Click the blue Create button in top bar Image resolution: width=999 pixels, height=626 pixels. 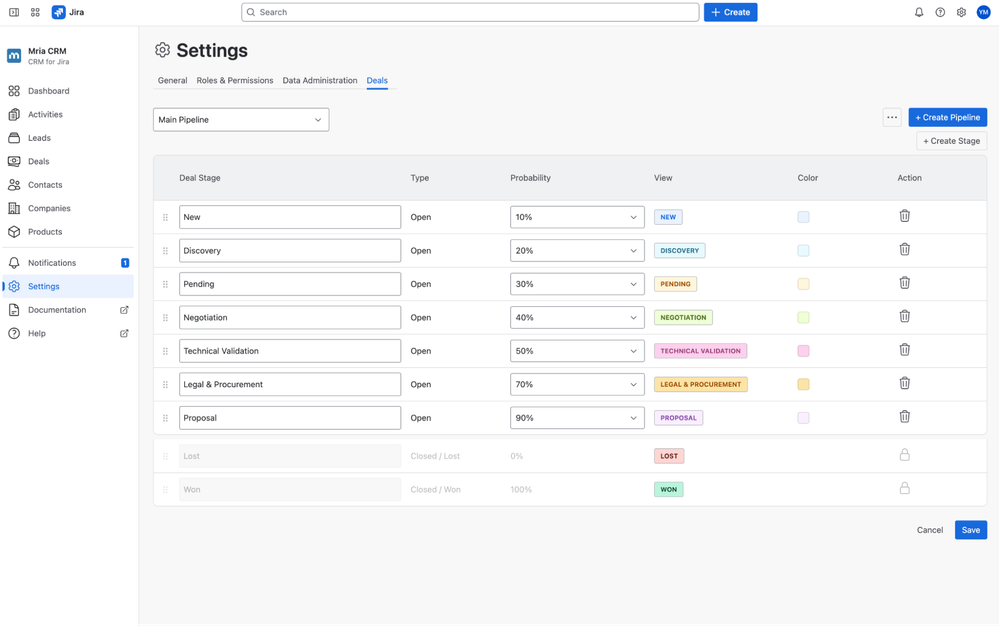pyautogui.click(x=730, y=12)
